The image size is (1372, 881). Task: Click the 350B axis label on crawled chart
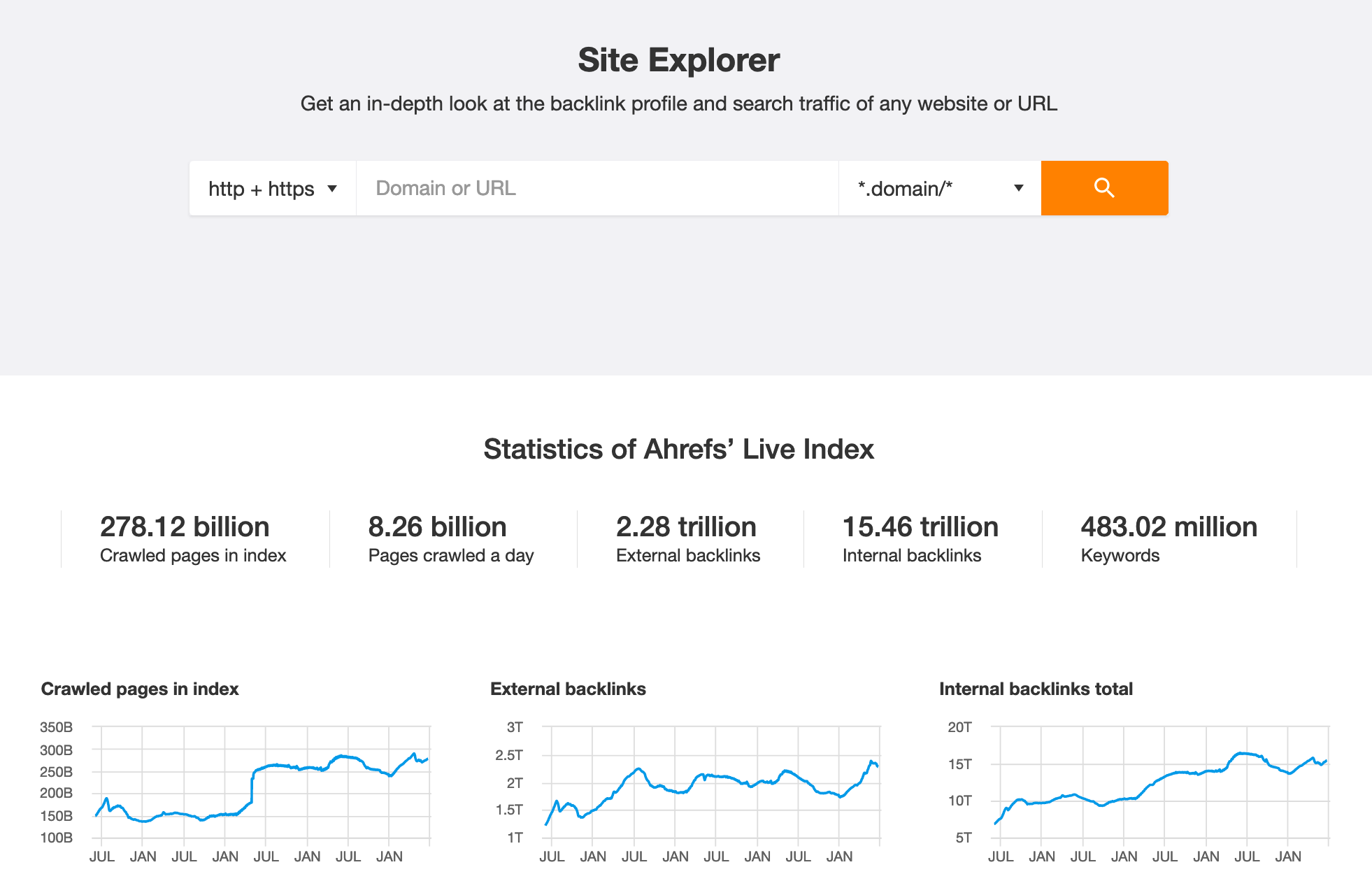[56, 727]
